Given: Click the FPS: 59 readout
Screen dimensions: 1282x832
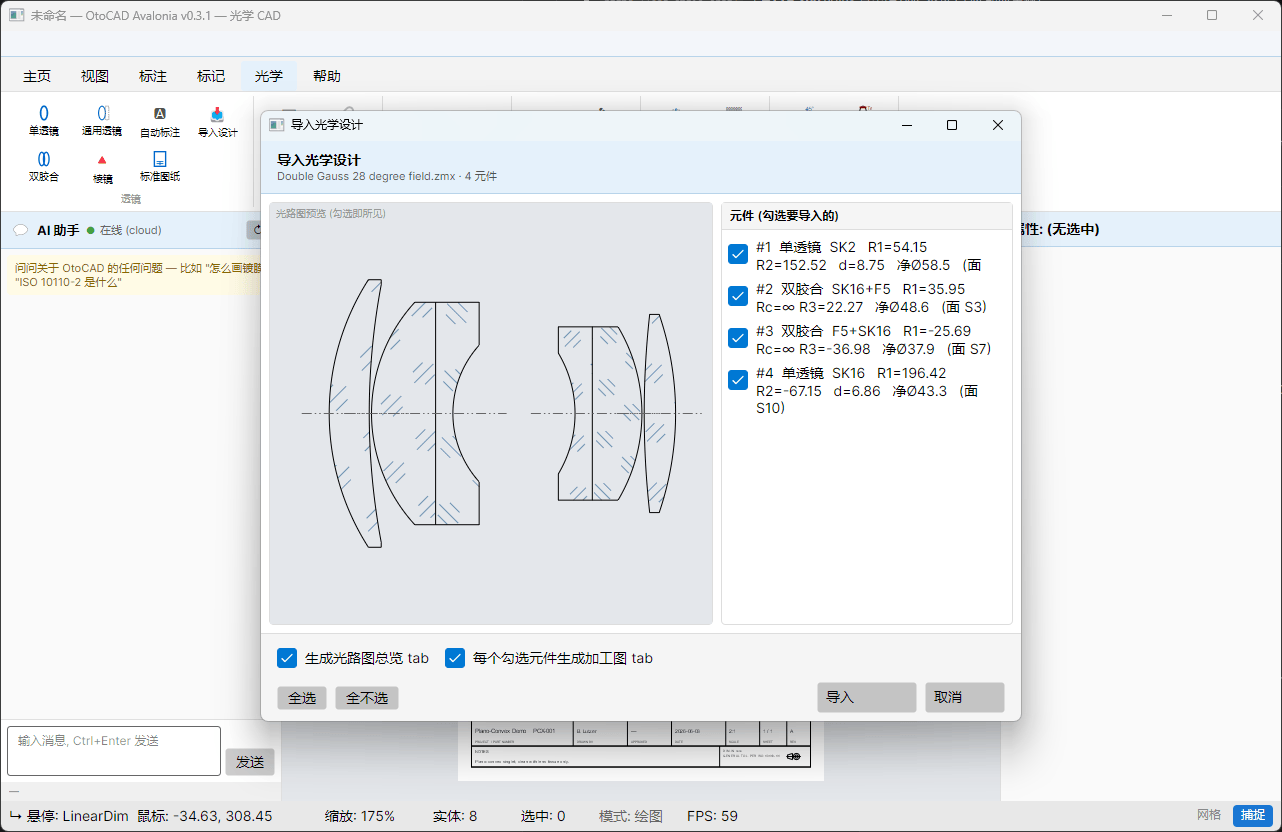Looking at the screenshot, I should point(712,816).
